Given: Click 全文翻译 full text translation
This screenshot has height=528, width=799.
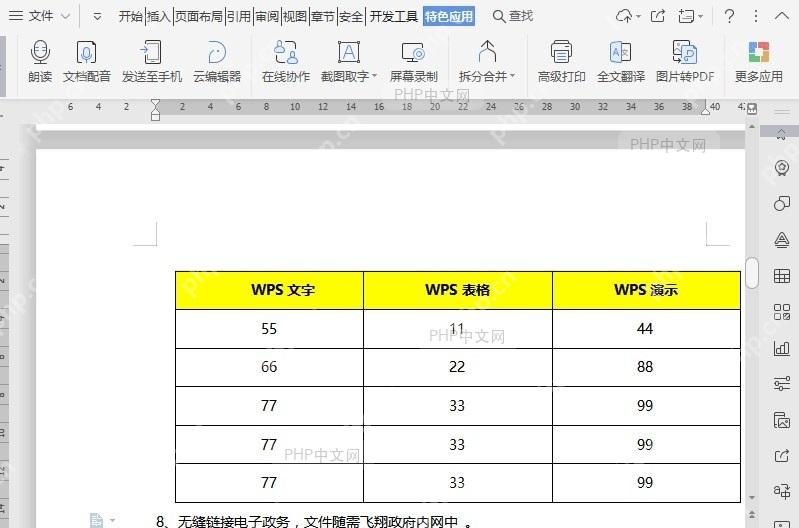Looking at the screenshot, I should point(621,62).
